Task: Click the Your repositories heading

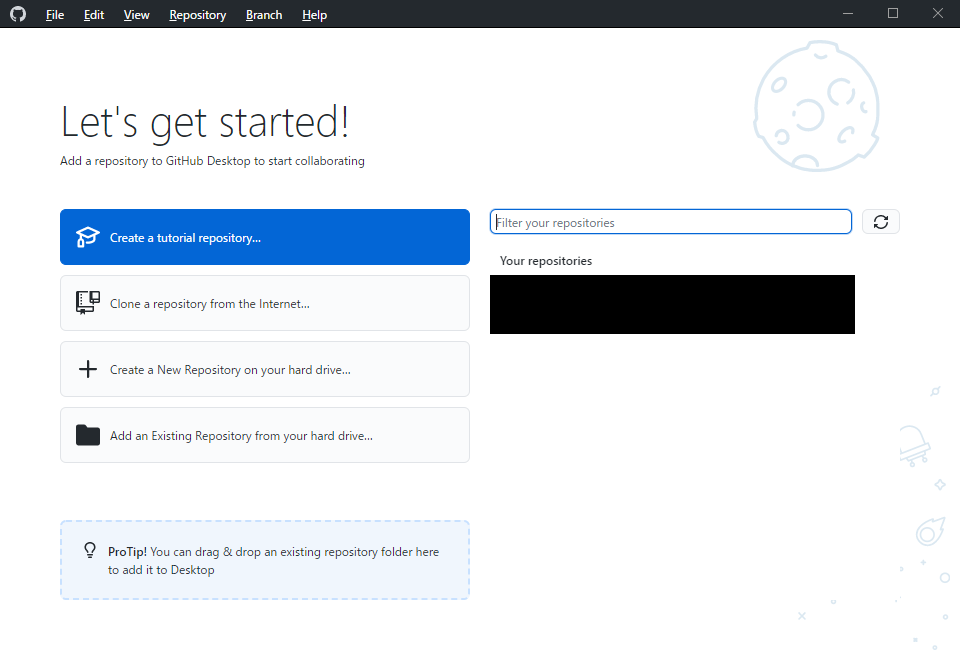Action: pos(546,261)
